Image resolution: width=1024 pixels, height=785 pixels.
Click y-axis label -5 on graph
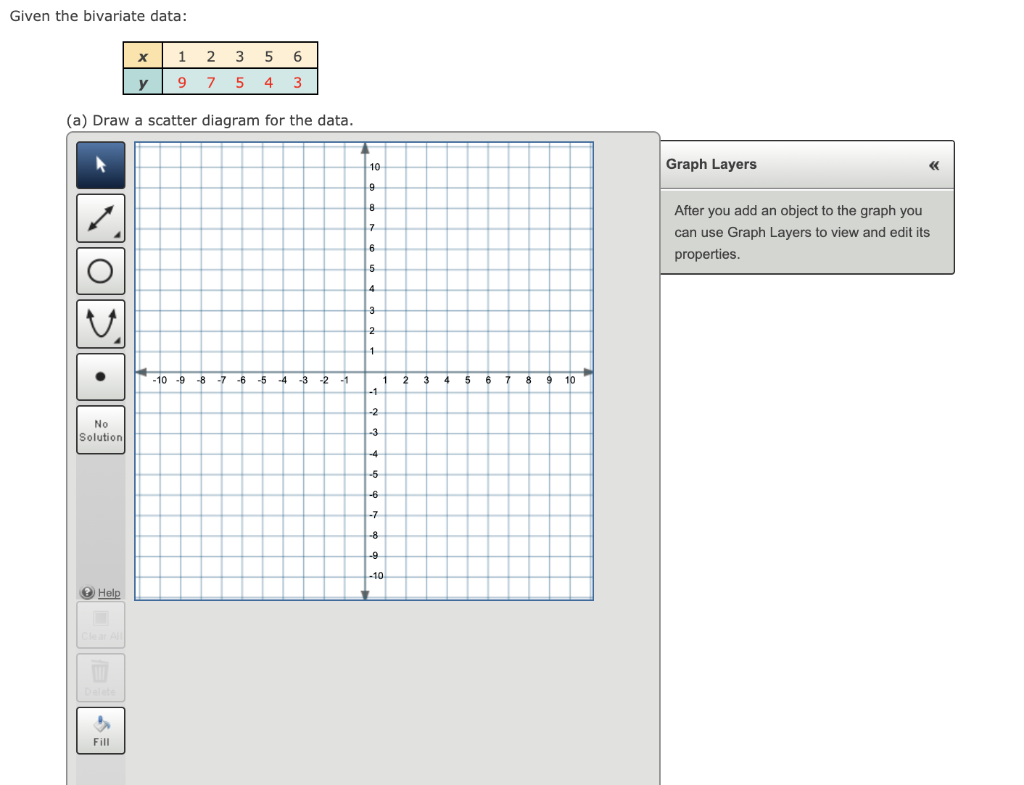[374, 475]
